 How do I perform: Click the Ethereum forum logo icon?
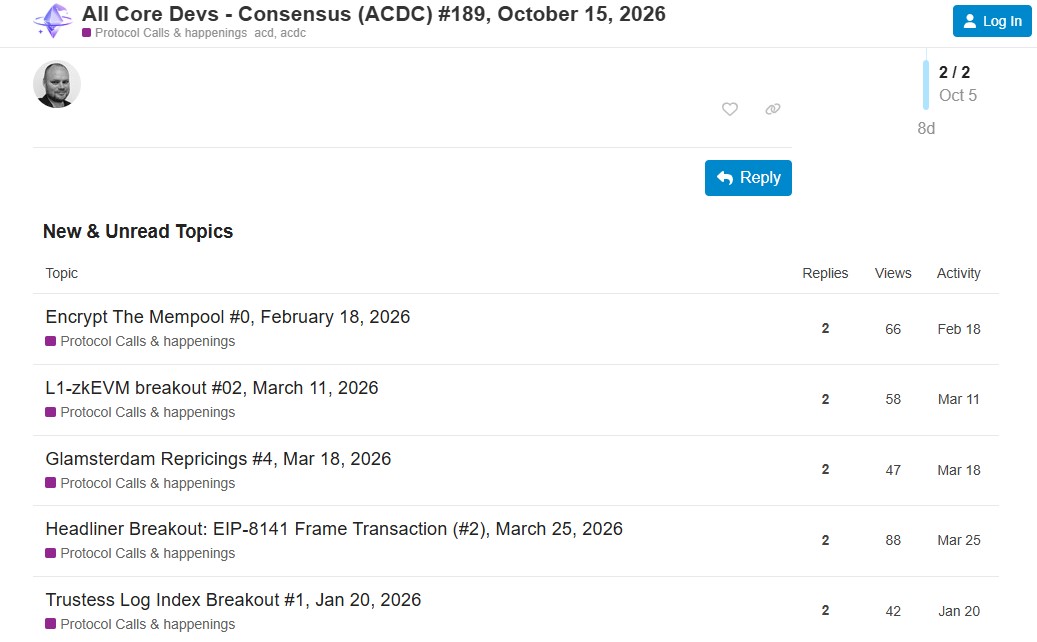pyautogui.click(x=53, y=21)
